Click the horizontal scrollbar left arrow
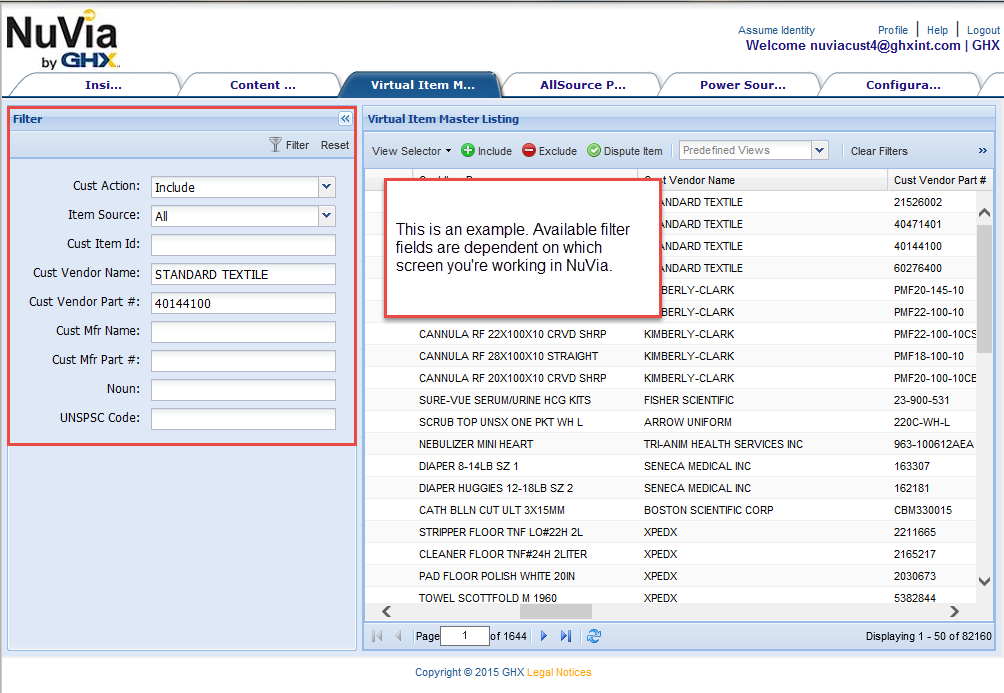This screenshot has width=1004, height=693. tap(386, 612)
